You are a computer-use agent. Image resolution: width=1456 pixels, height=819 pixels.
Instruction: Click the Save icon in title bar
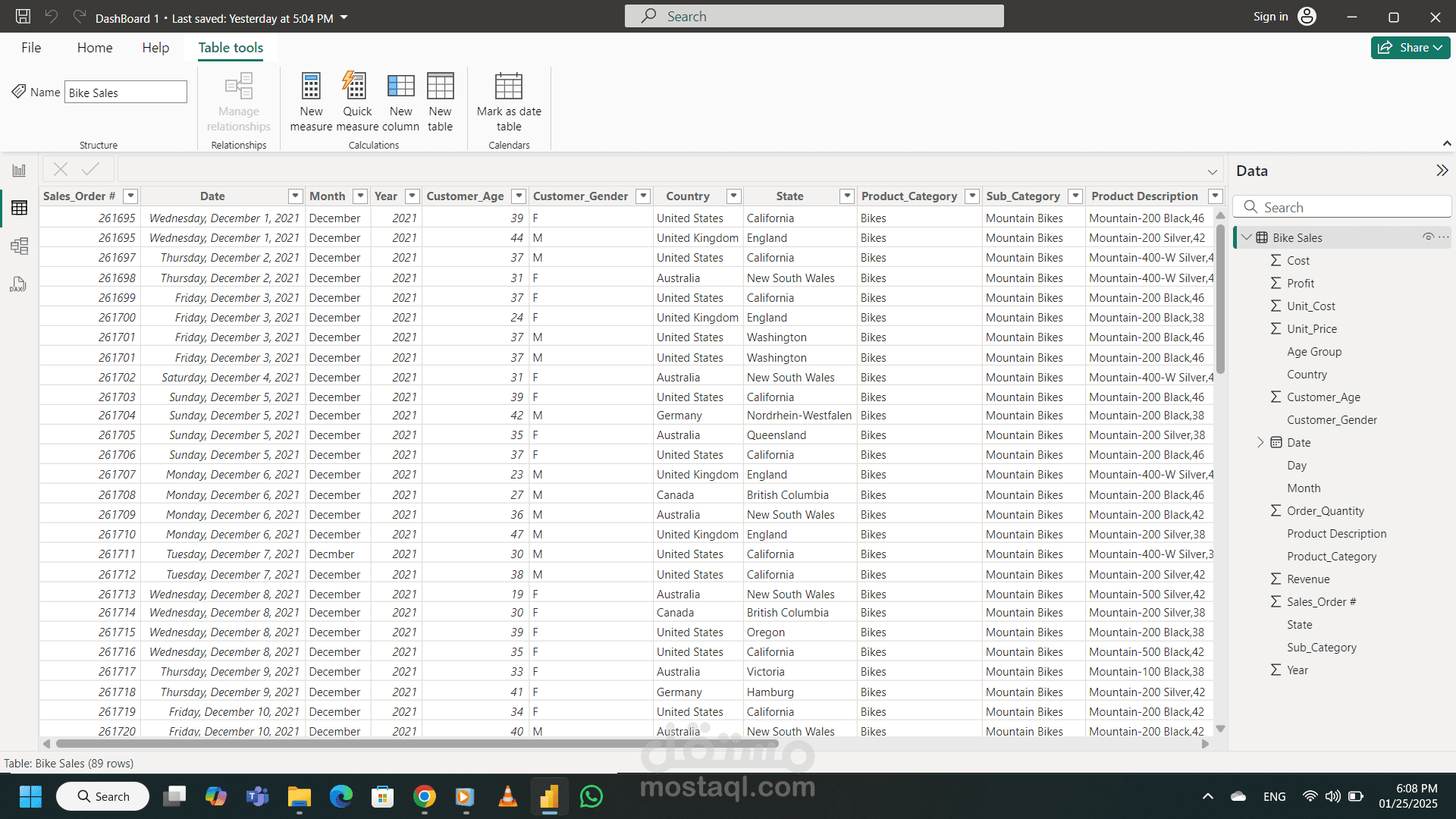(23, 17)
